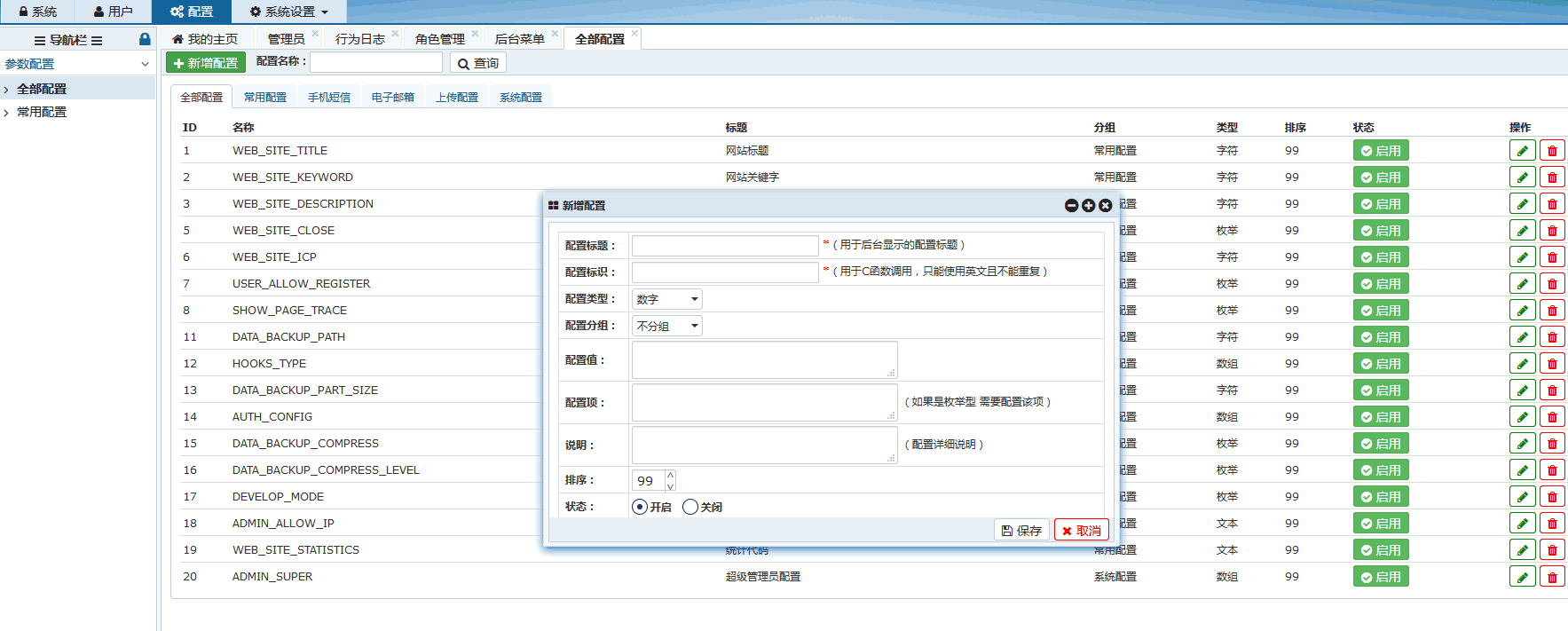The image size is (1568, 631).
Task: Click delete trash icon for WEB_SITE_KEYWORD row
Action: 1552,177
